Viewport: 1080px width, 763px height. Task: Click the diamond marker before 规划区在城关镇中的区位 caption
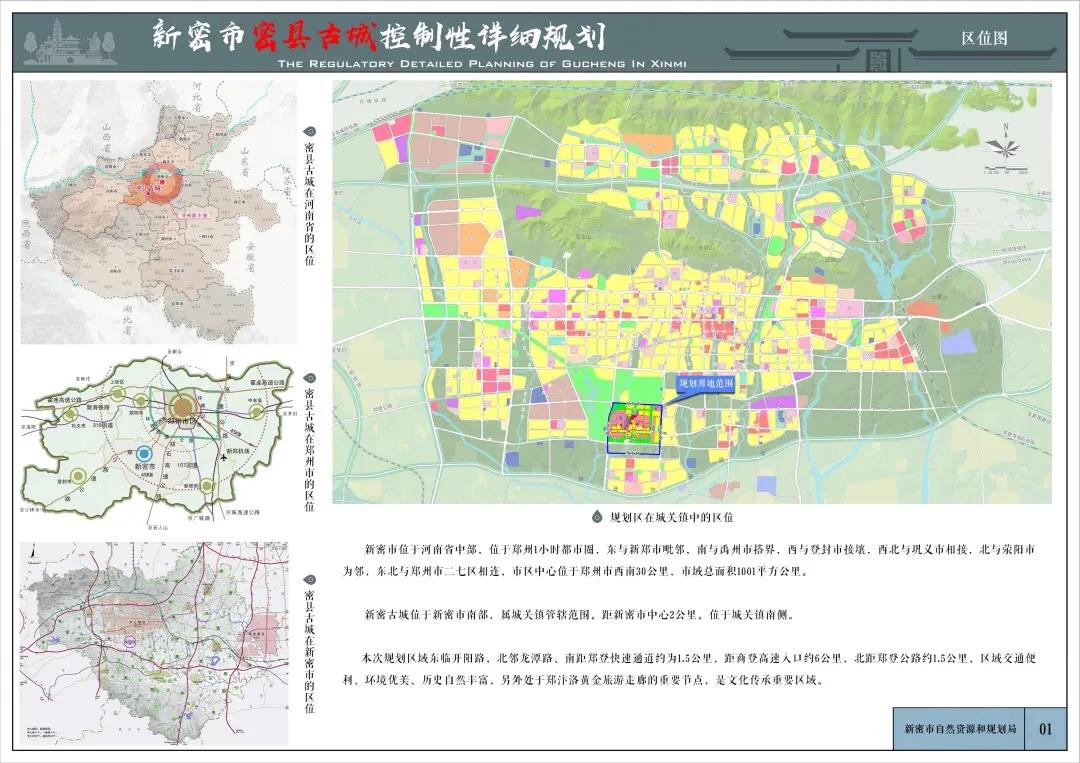(x=597, y=517)
